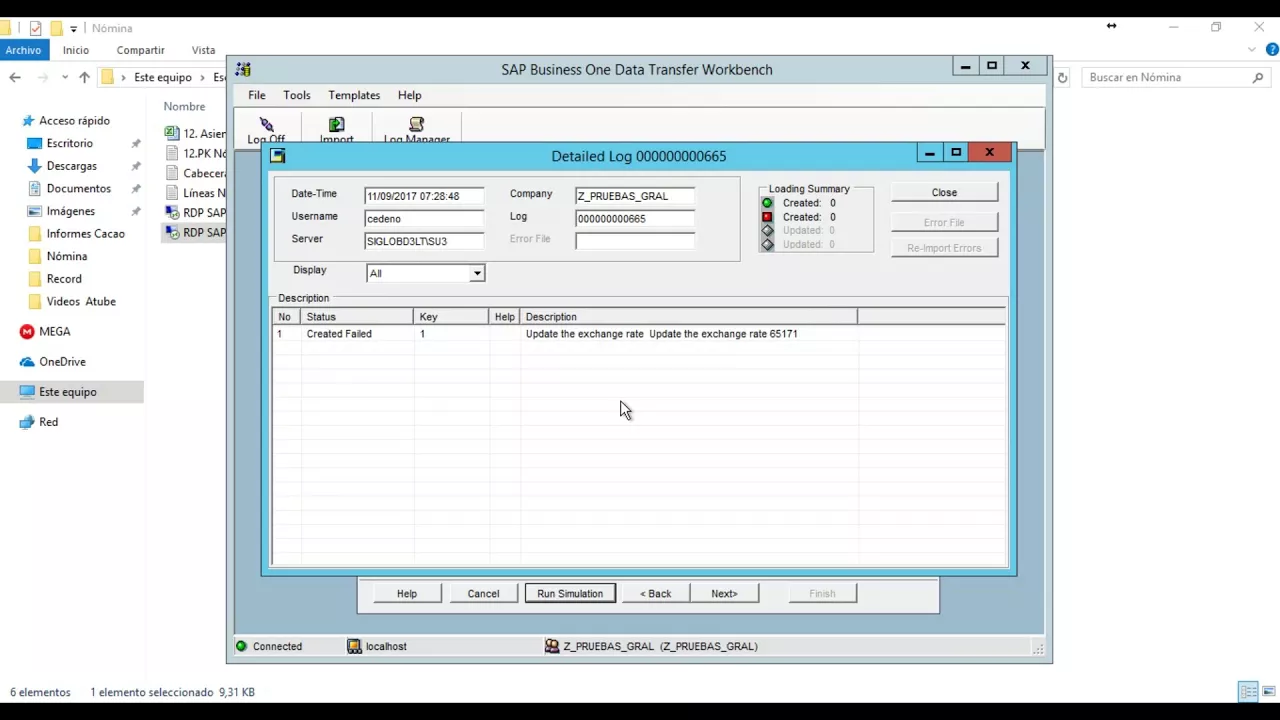Go up one folder level in Explorer

(x=84, y=77)
